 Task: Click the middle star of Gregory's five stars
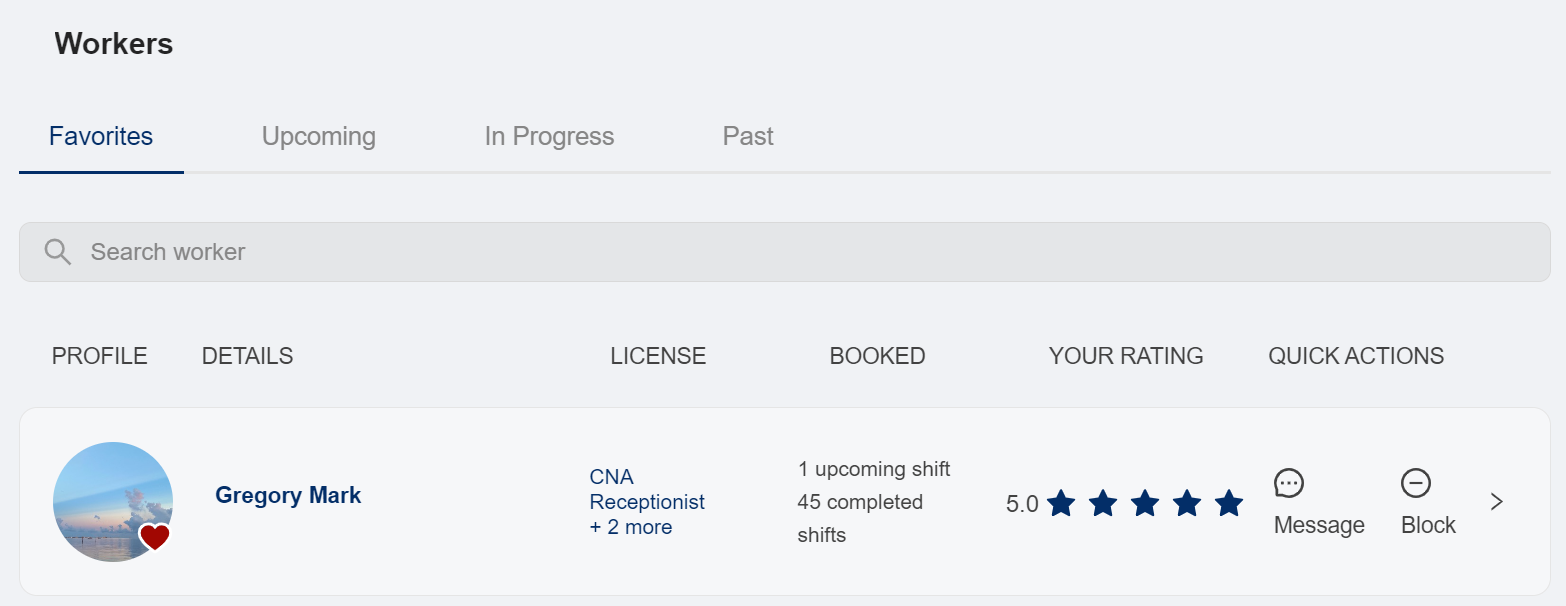point(1146,504)
